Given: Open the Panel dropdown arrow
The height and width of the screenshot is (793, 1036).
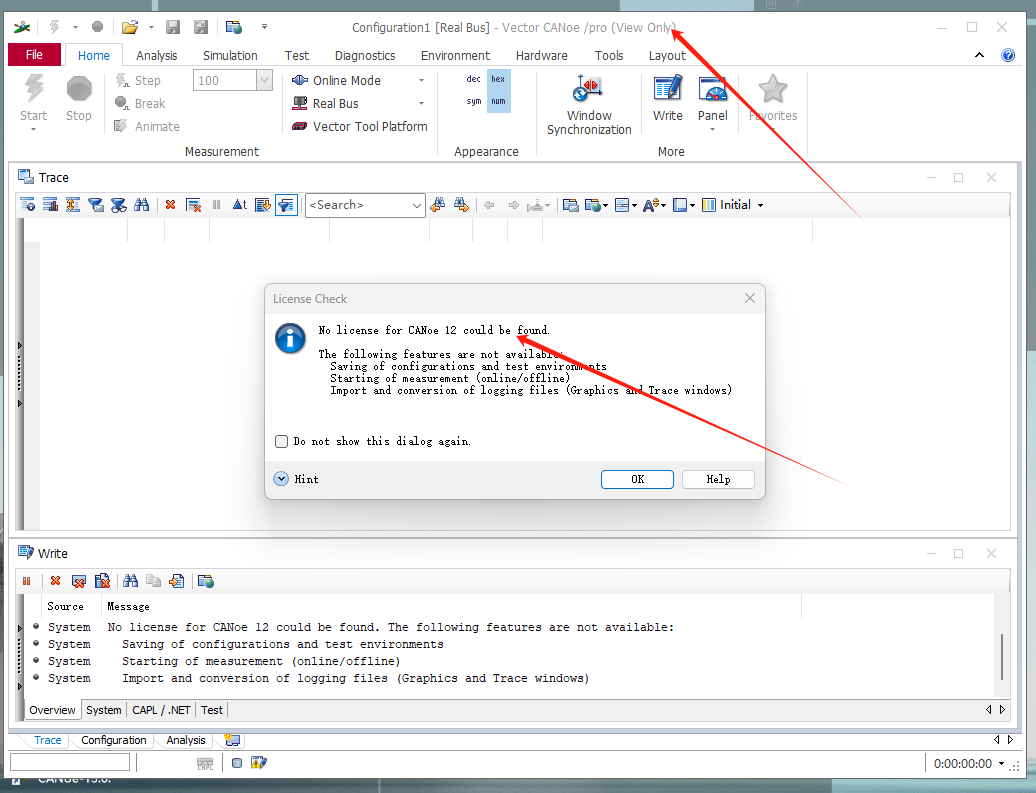Looking at the screenshot, I should 712,130.
